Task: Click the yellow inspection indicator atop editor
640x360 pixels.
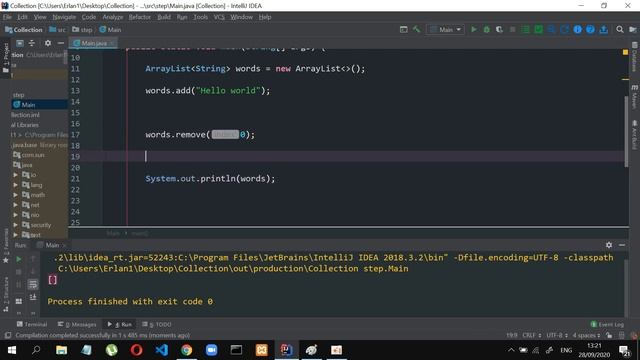Action: (x=625, y=52)
